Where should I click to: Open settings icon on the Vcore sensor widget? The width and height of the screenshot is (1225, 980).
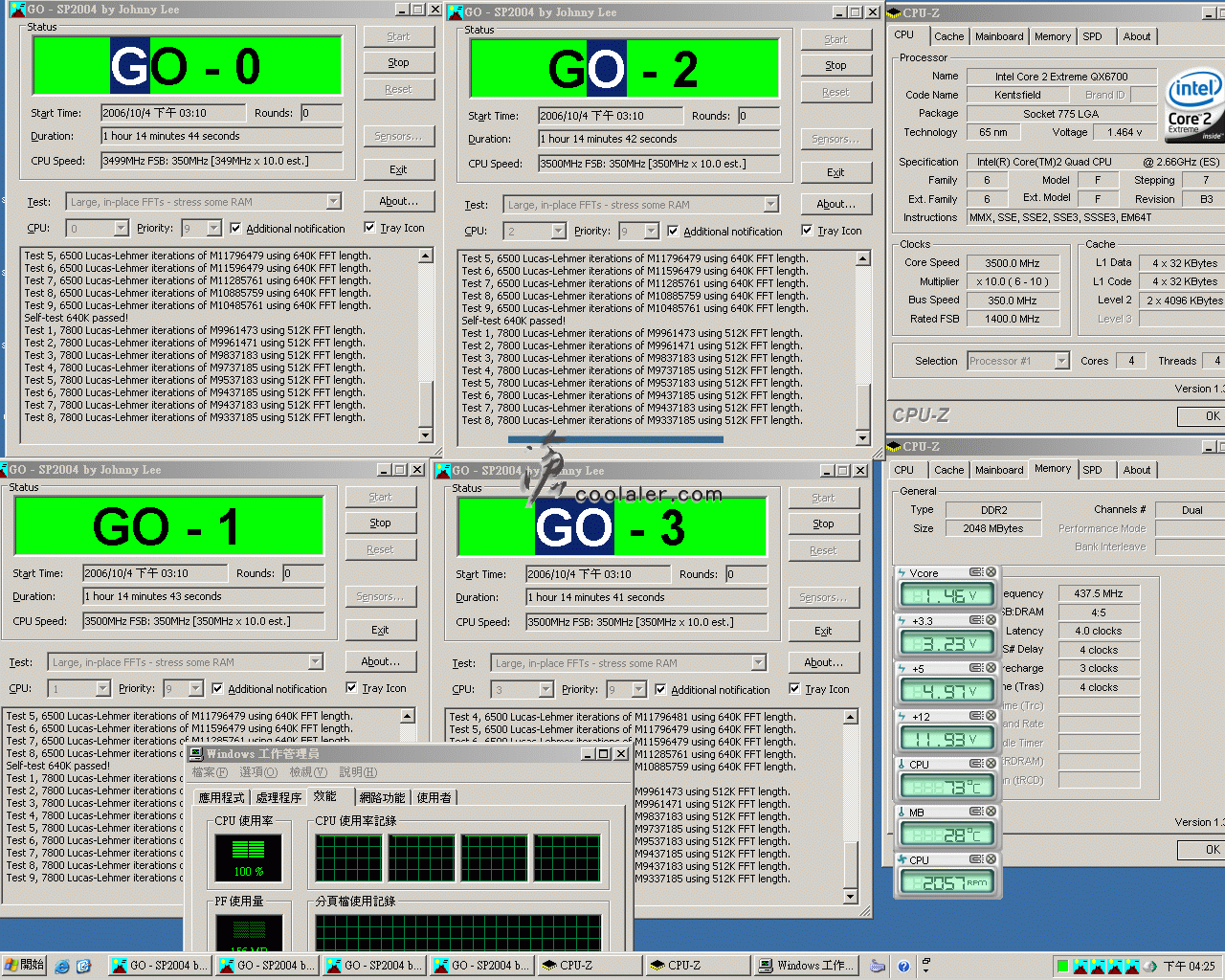tap(976, 572)
